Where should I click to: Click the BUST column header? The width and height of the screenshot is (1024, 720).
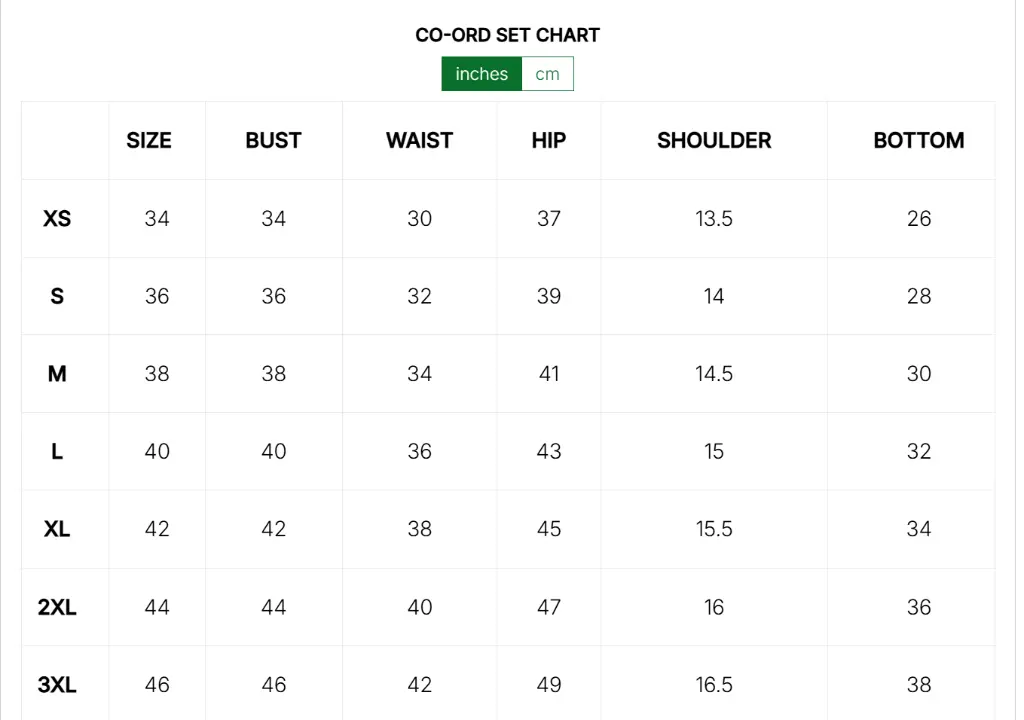(273, 141)
